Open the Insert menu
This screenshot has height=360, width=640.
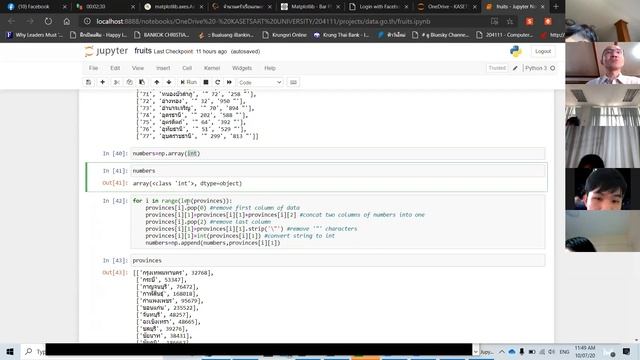163,68
